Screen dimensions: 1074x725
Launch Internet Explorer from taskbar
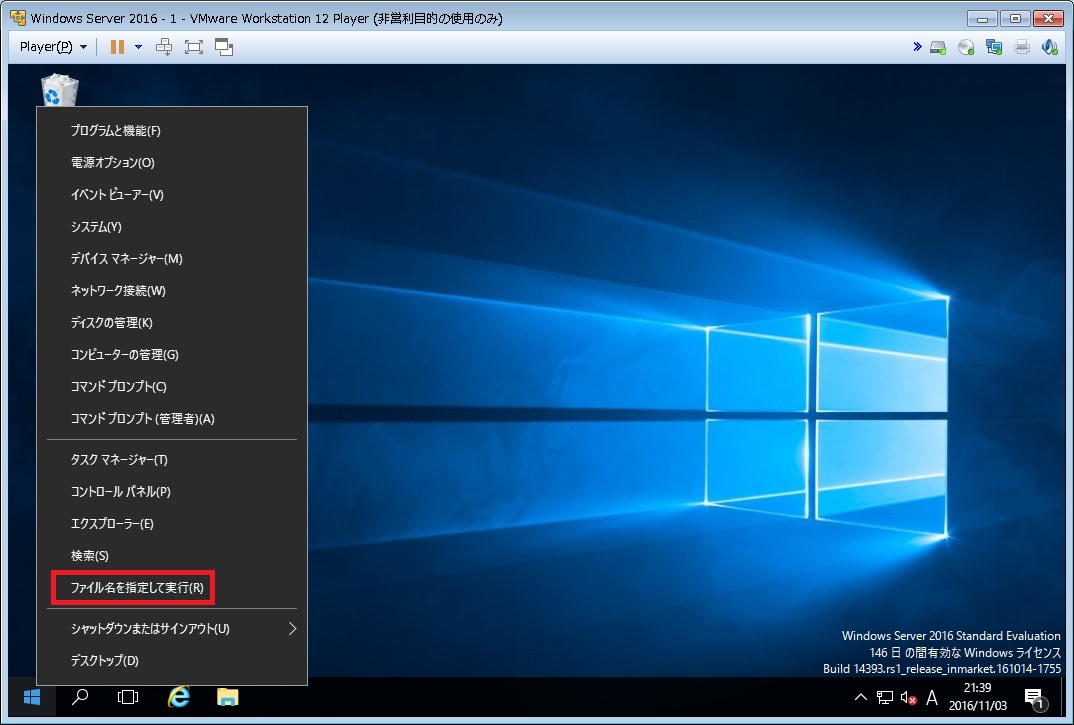click(x=179, y=698)
